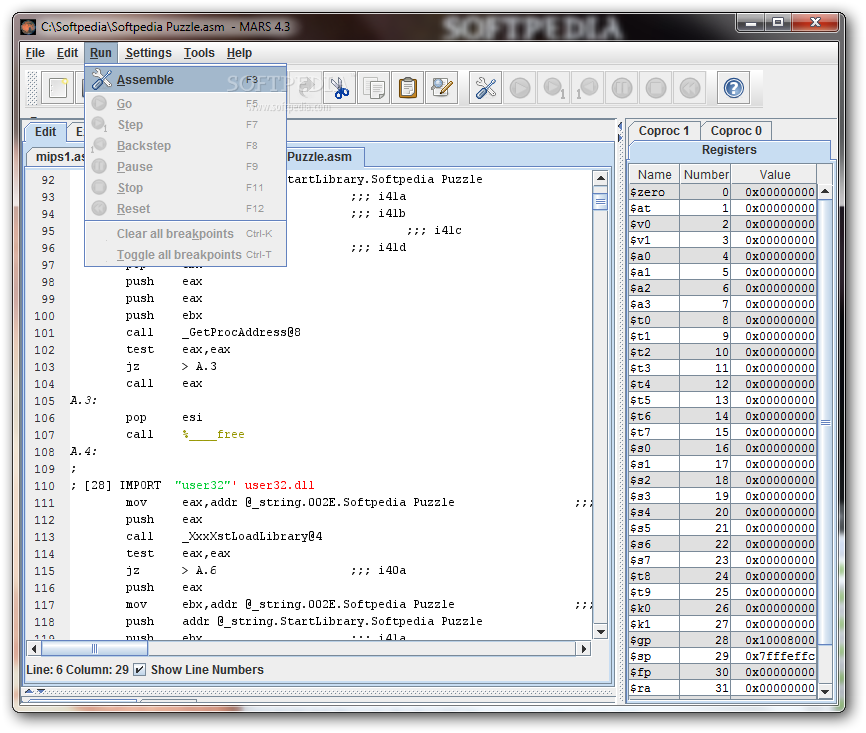Viewport: 866px width, 733px height.
Task: Click the editor scroll up arrow
Action: click(600, 178)
